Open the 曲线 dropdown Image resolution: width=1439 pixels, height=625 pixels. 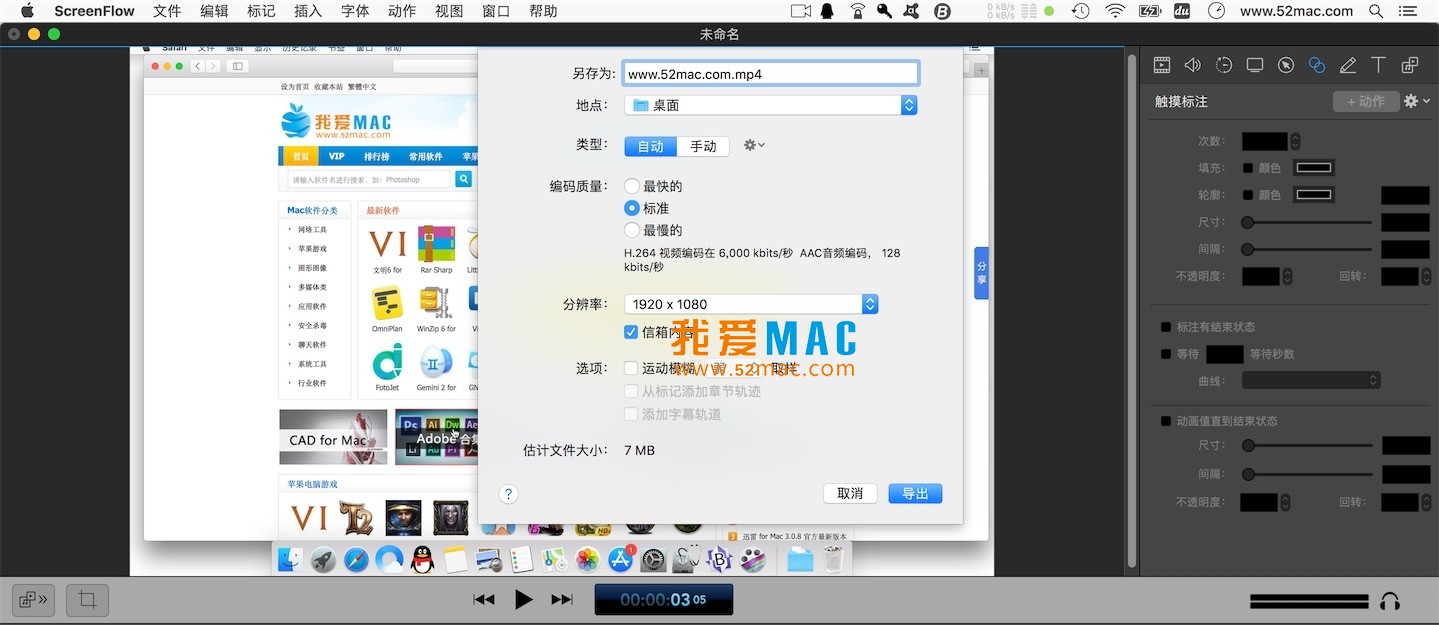1312,380
